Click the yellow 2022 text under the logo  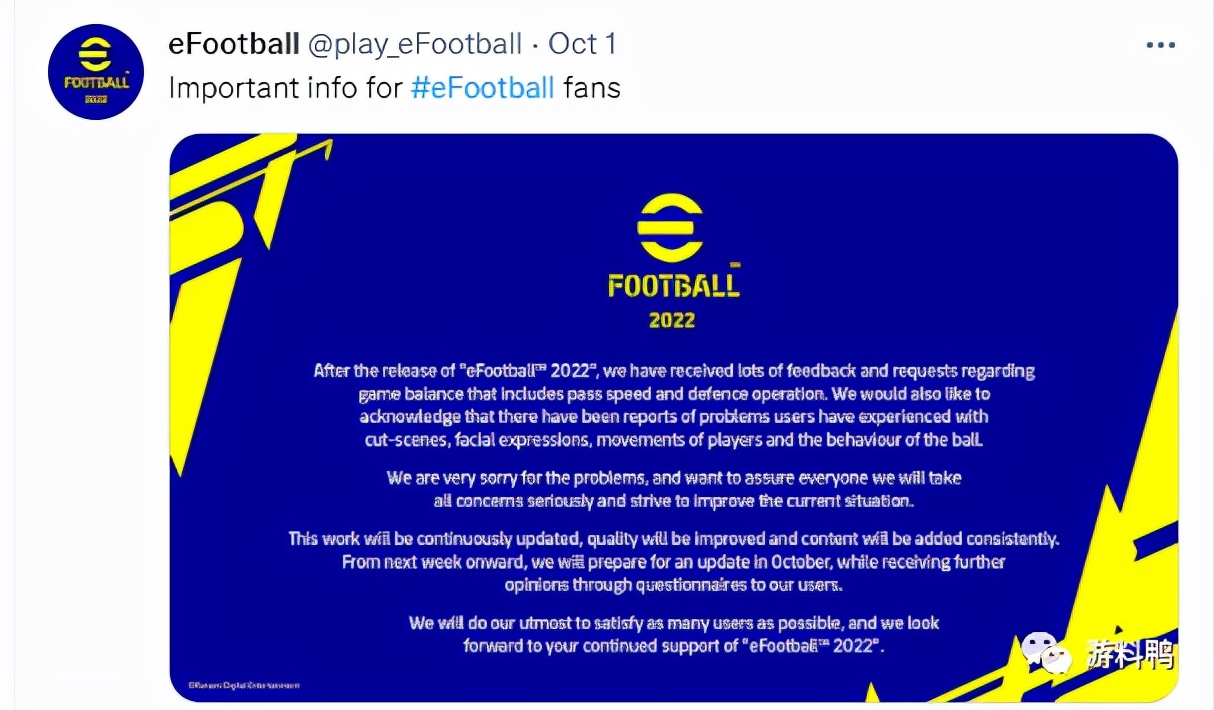671,321
